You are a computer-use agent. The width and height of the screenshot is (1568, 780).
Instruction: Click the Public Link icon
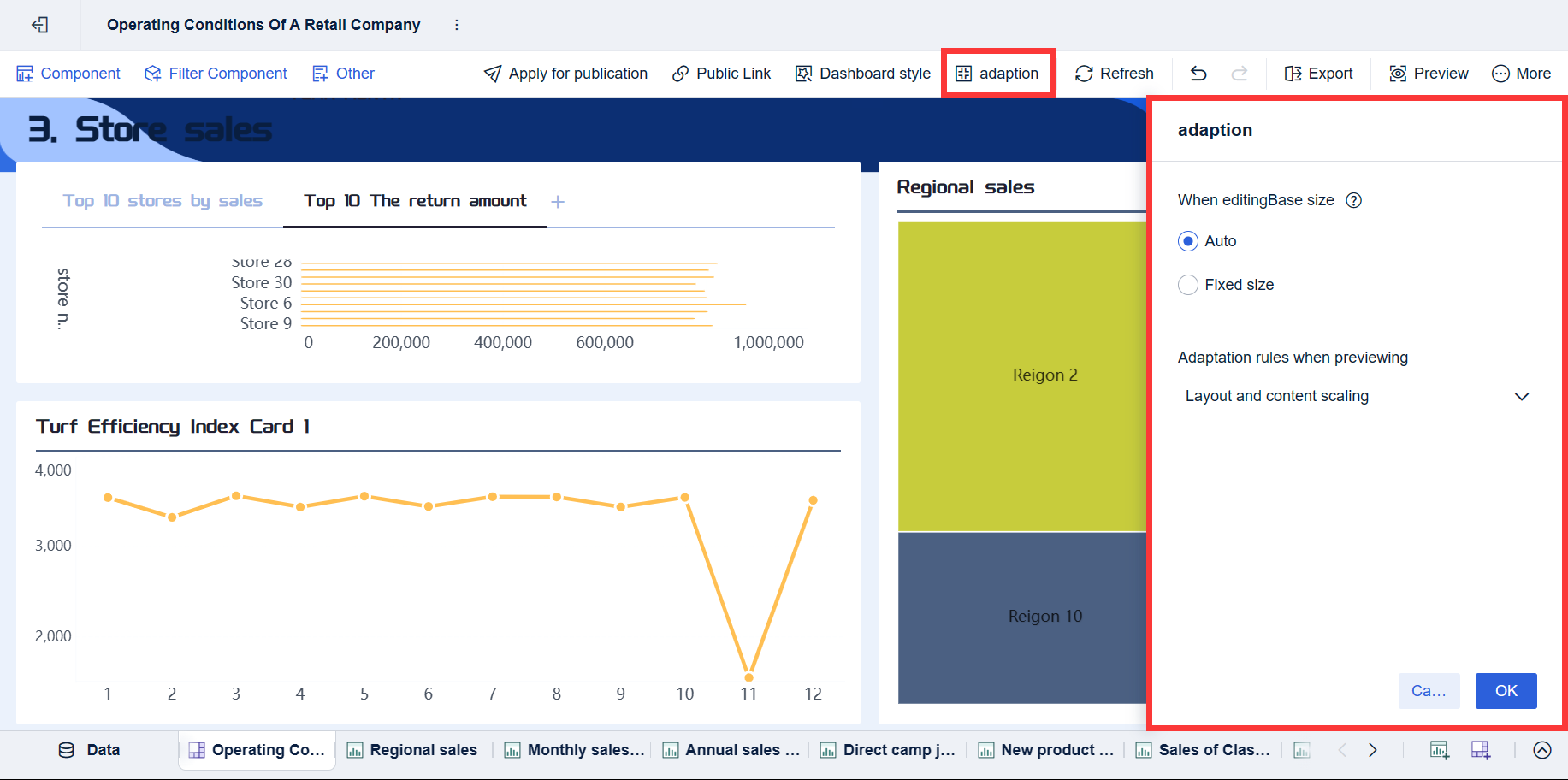tap(680, 74)
